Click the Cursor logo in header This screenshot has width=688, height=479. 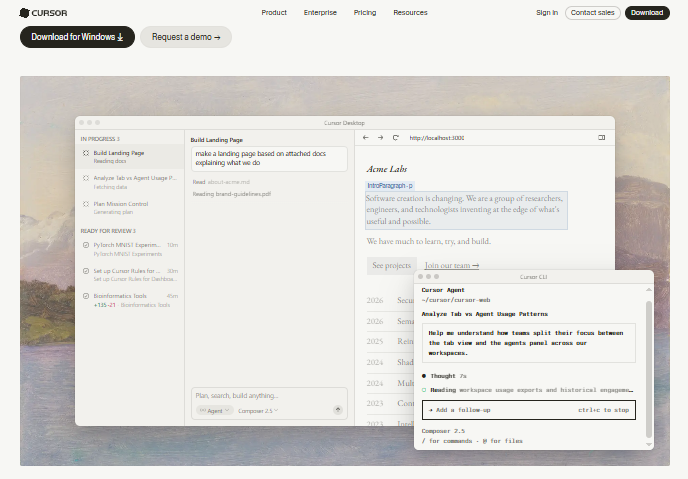pos(43,13)
